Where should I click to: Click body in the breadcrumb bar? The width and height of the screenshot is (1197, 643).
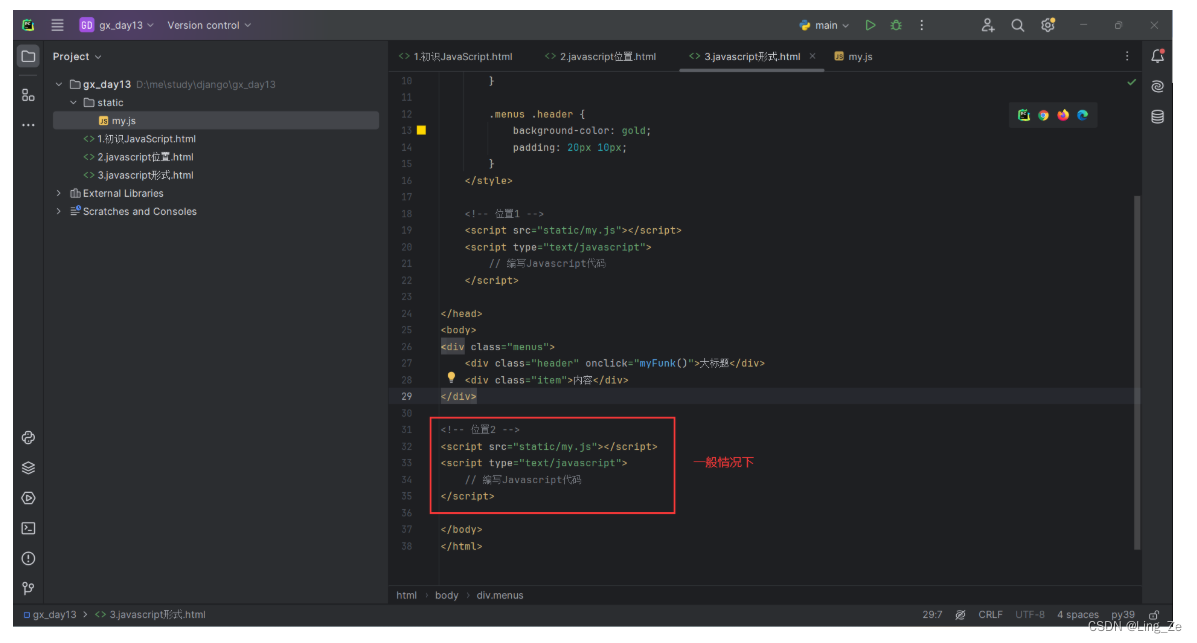[x=447, y=596]
